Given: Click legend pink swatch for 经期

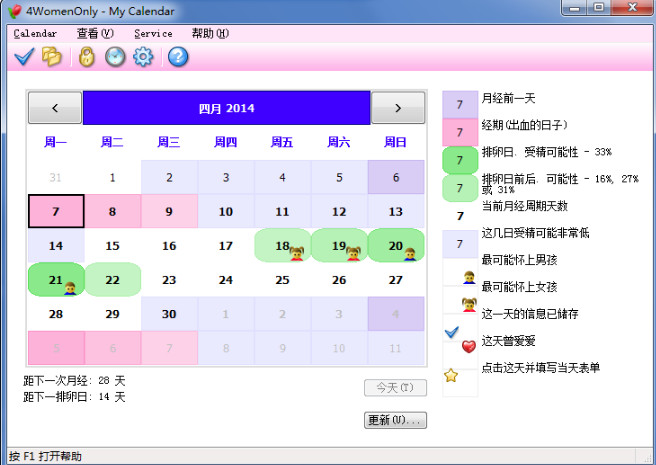Looking at the screenshot, I should tap(460, 132).
